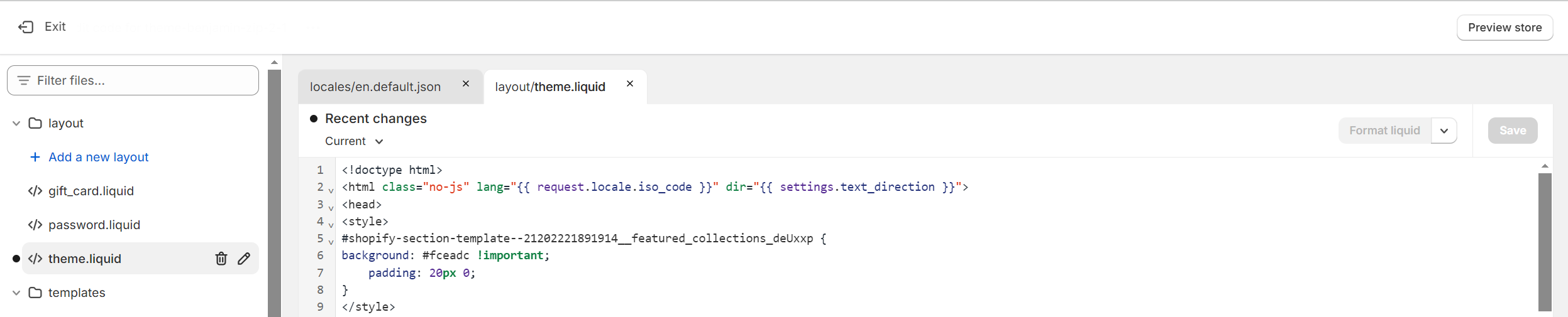The image size is (1568, 317).
Task: Click the code editor vertical scrollbar
Action: [1545, 242]
